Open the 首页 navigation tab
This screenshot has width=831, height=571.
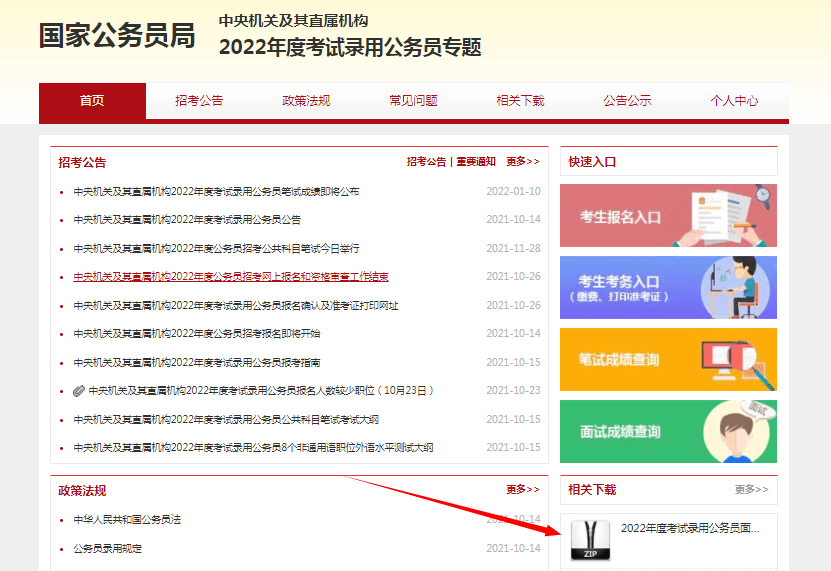coord(92,101)
